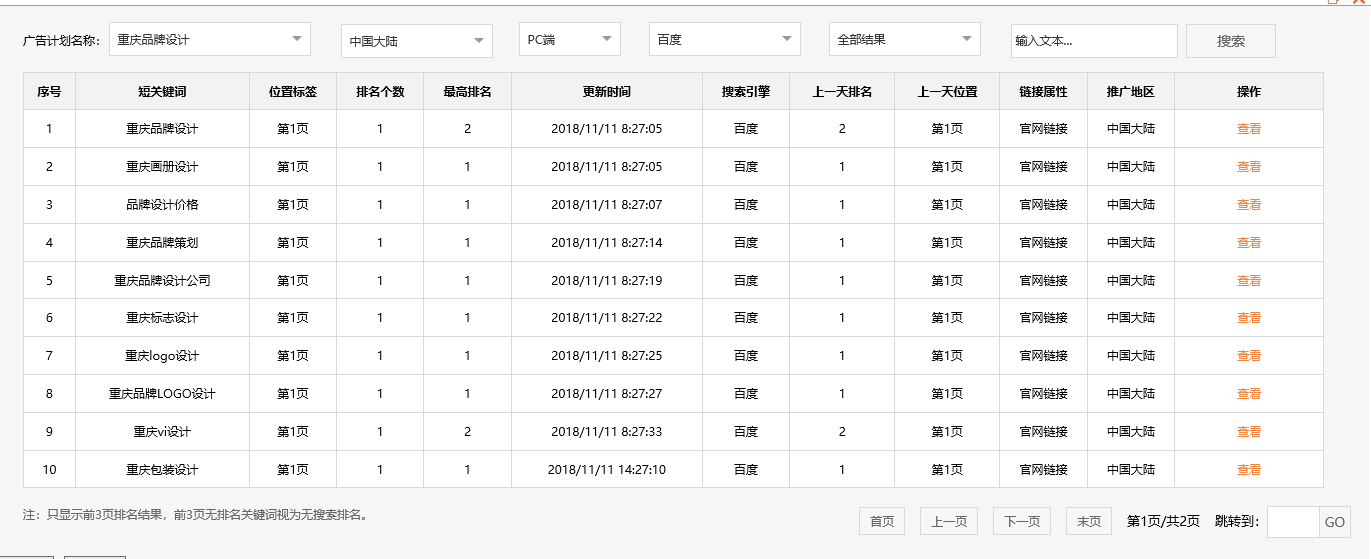The image size is (1371, 559).
Task: Click update time 2018/11/11 8:27:27
Action: point(607,394)
